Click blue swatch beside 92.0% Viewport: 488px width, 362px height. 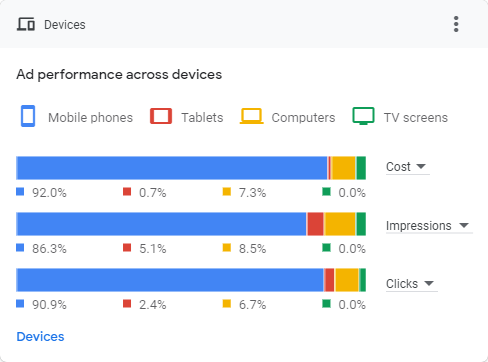(20, 192)
